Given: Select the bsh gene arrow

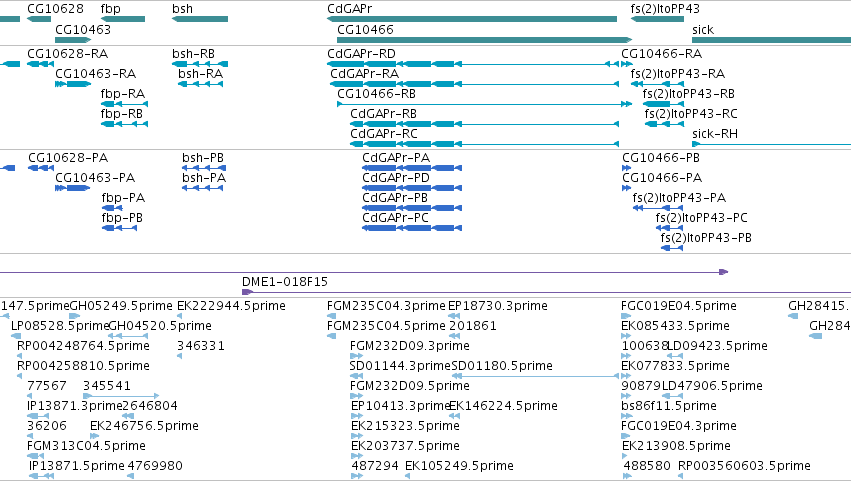Looking at the screenshot, I should 200,19.
